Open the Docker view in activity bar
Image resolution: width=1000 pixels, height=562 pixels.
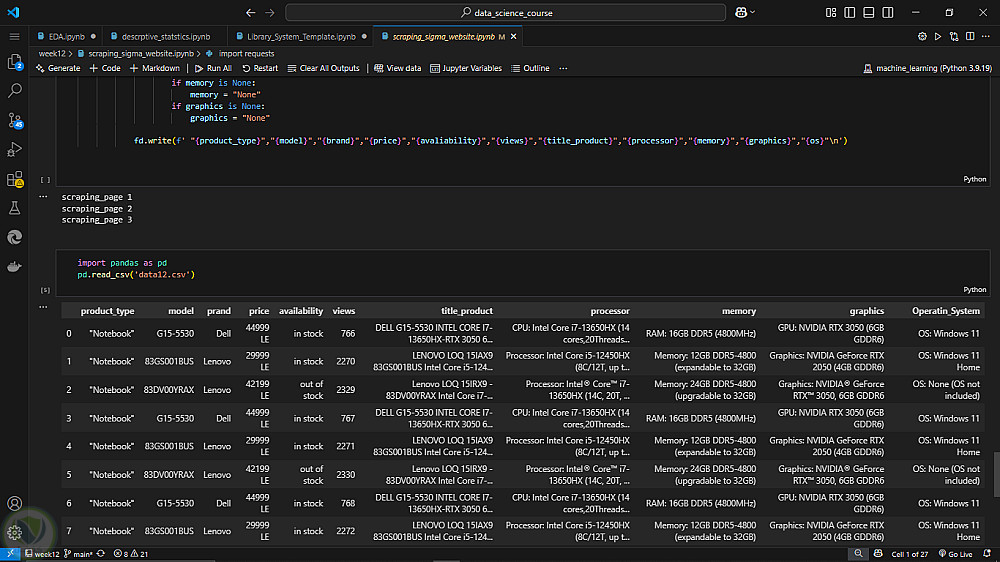[15, 267]
